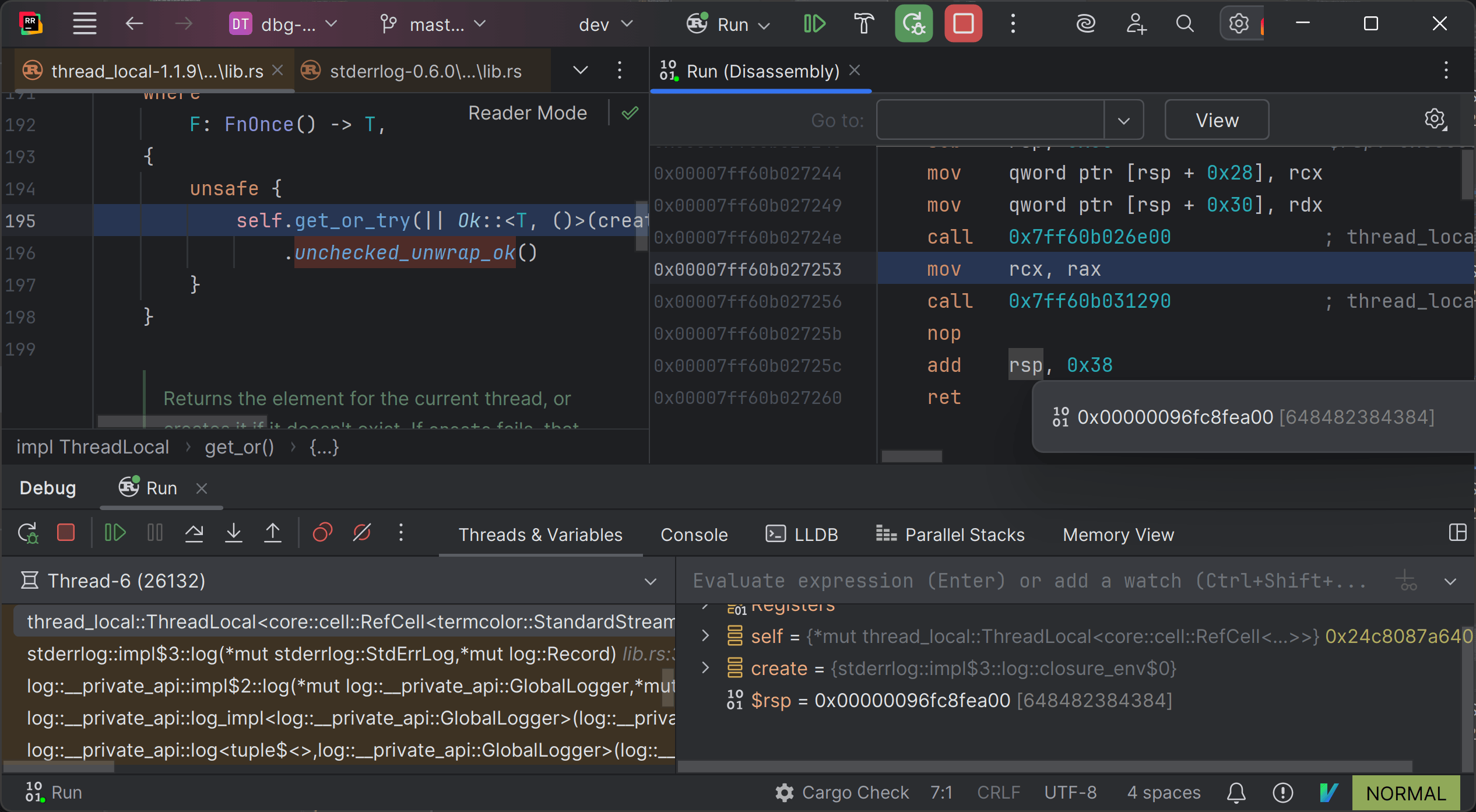Toggle Mute Breakpoints slashed circle
Image resolution: width=1476 pixels, height=812 pixels.
pyautogui.click(x=362, y=533)
